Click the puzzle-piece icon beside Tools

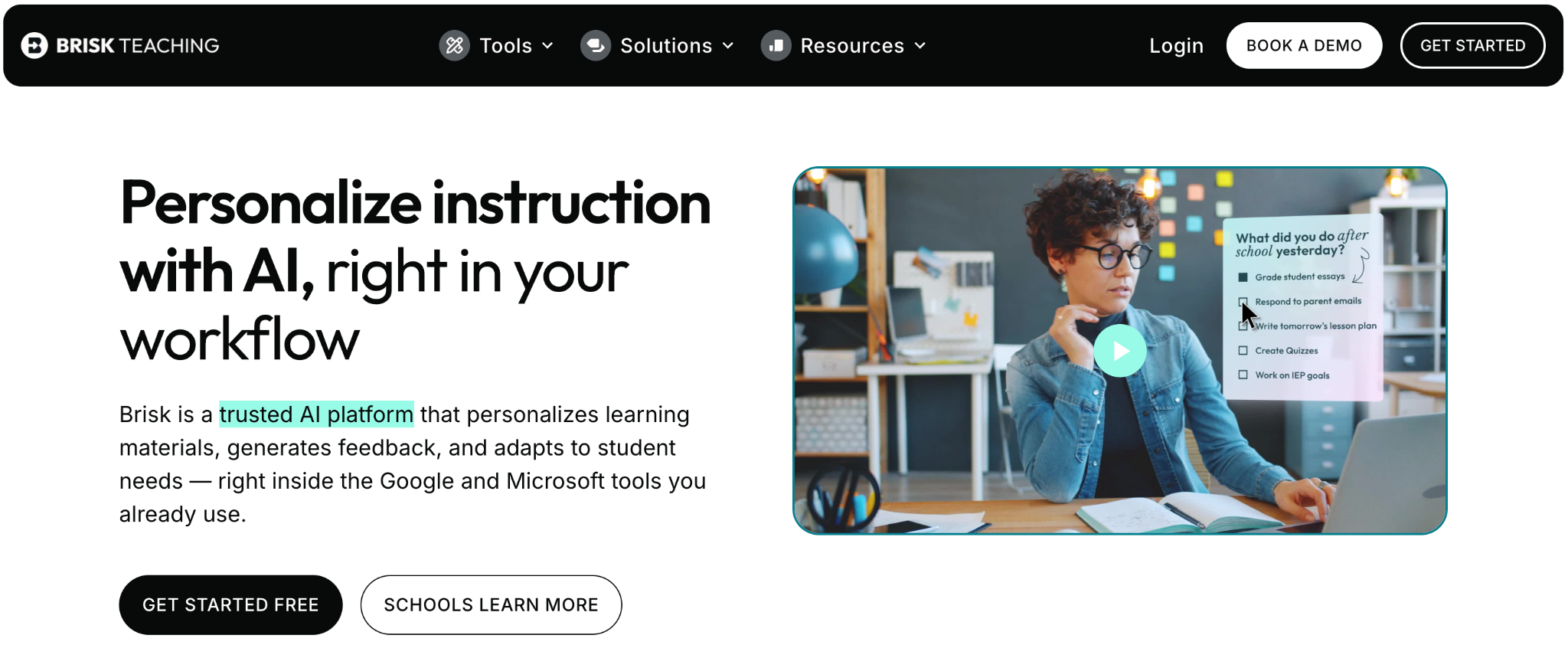pyautogui.click(x=454, y=45)
